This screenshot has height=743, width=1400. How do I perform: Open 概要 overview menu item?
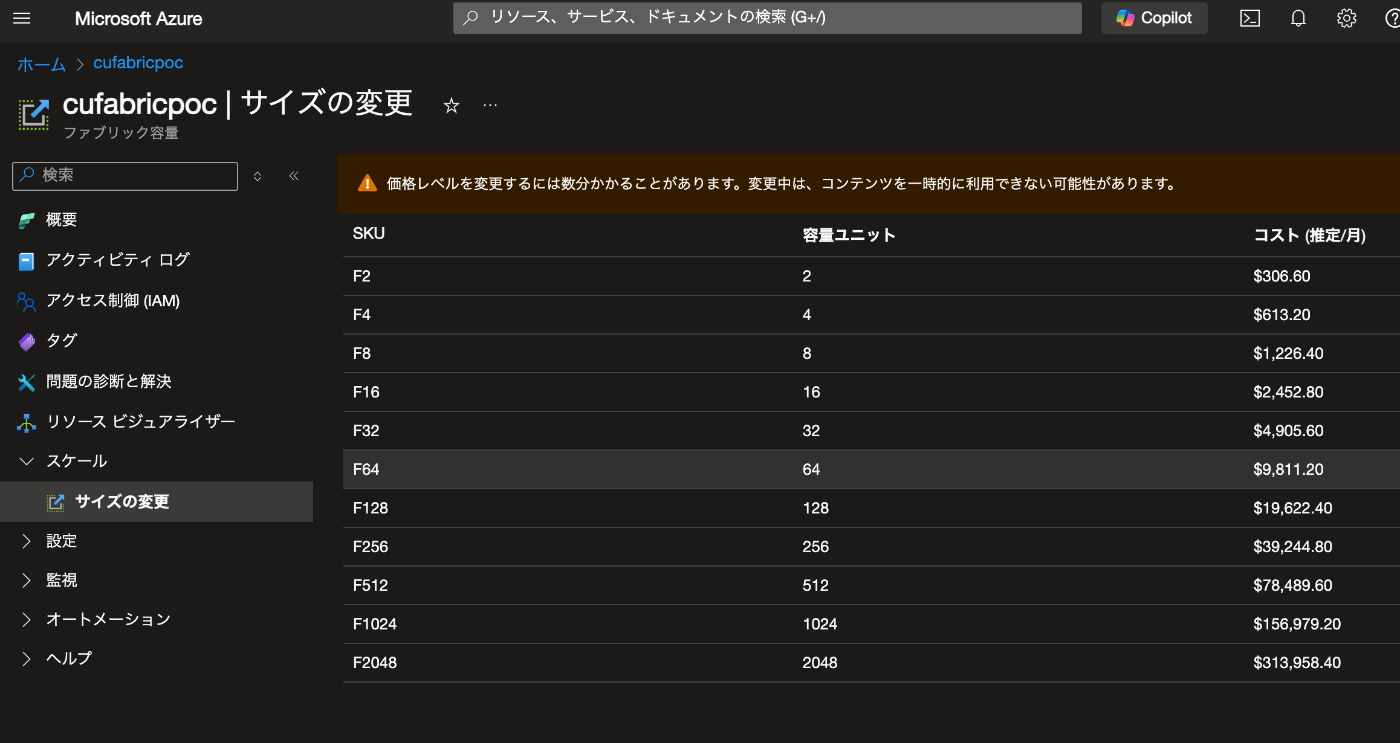61,220
